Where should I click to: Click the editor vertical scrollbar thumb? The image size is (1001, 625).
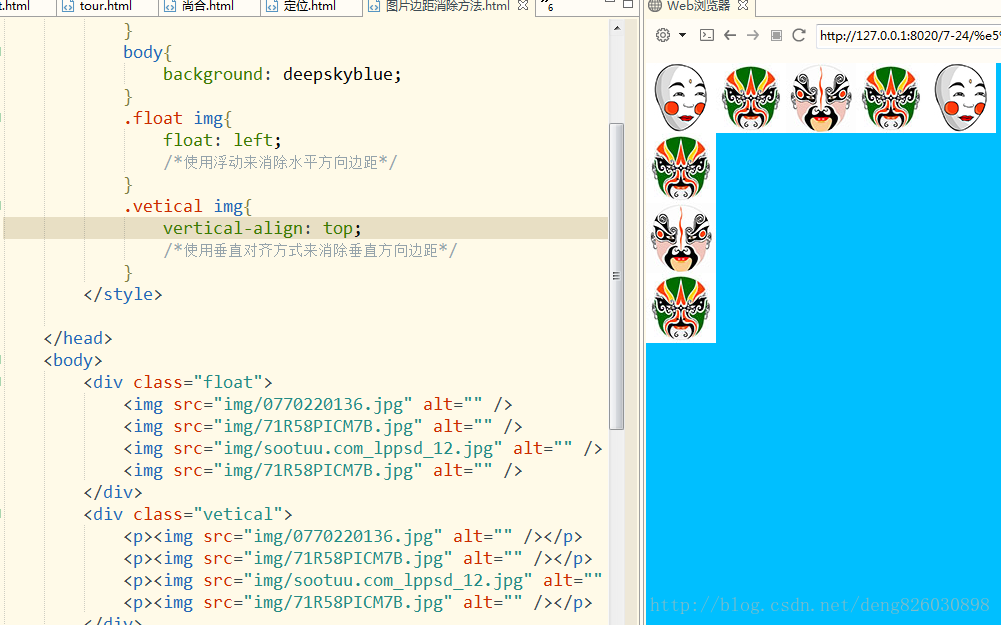tap(617, 276)
